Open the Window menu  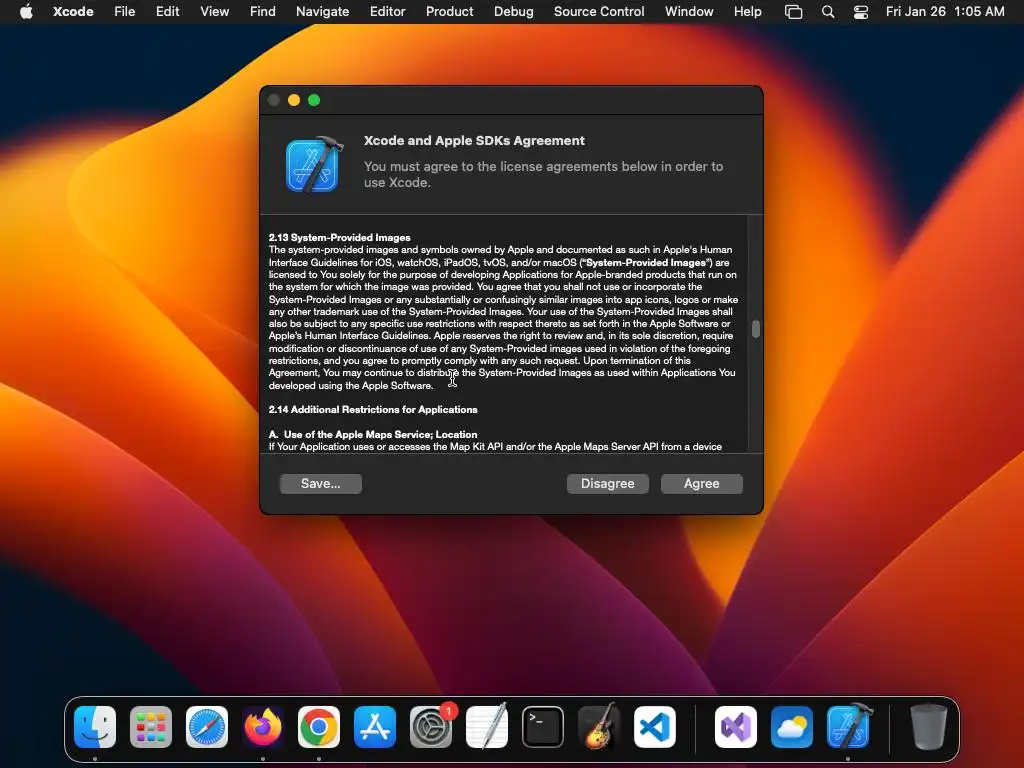tap(689, 11)
